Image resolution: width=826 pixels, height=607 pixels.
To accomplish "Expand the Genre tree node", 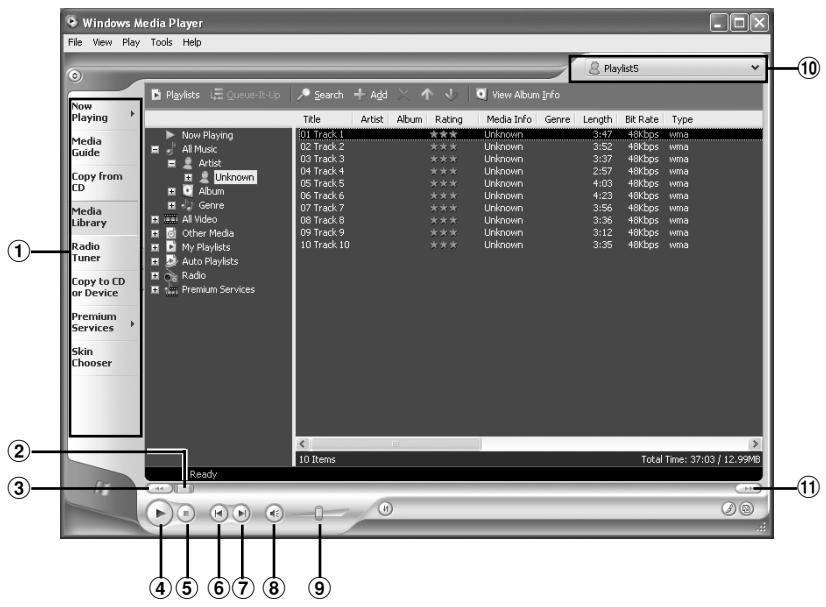I will click(172, 205).
